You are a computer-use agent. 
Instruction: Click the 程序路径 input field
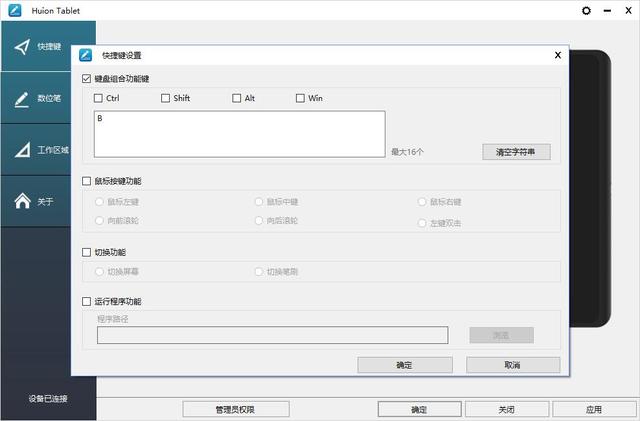point(273,335)
